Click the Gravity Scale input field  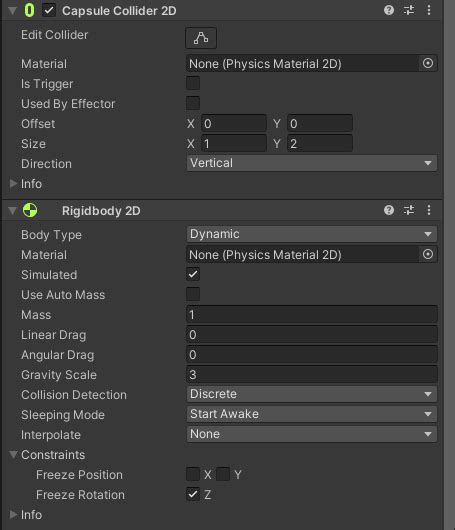tap(311, 375)
